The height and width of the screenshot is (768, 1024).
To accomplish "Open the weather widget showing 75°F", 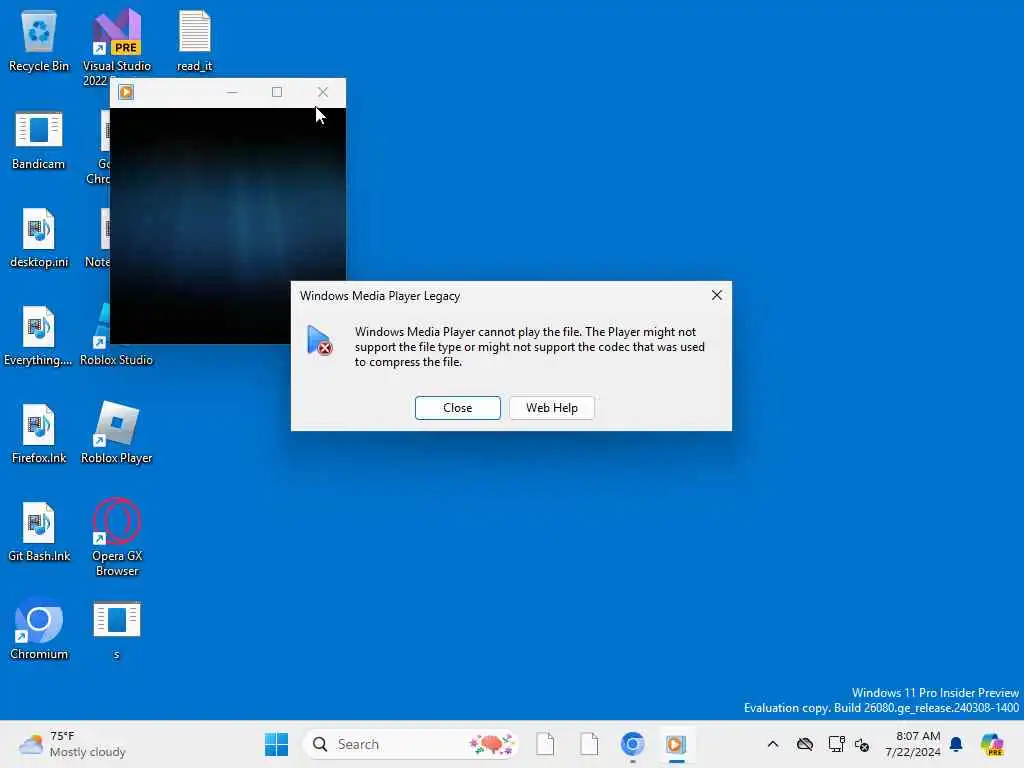I will pos(72,744).
